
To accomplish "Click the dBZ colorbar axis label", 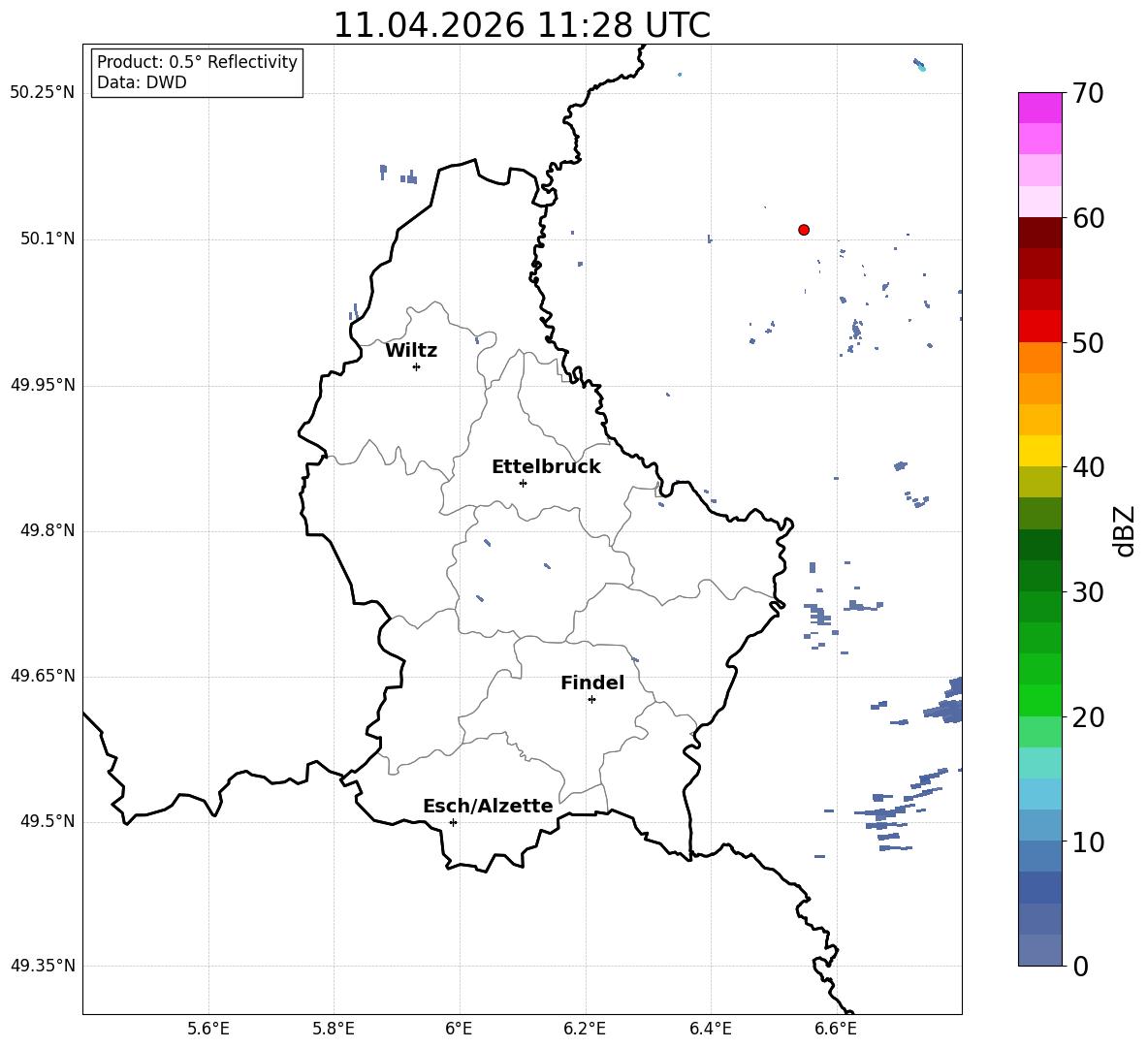I will (1126, 530).
